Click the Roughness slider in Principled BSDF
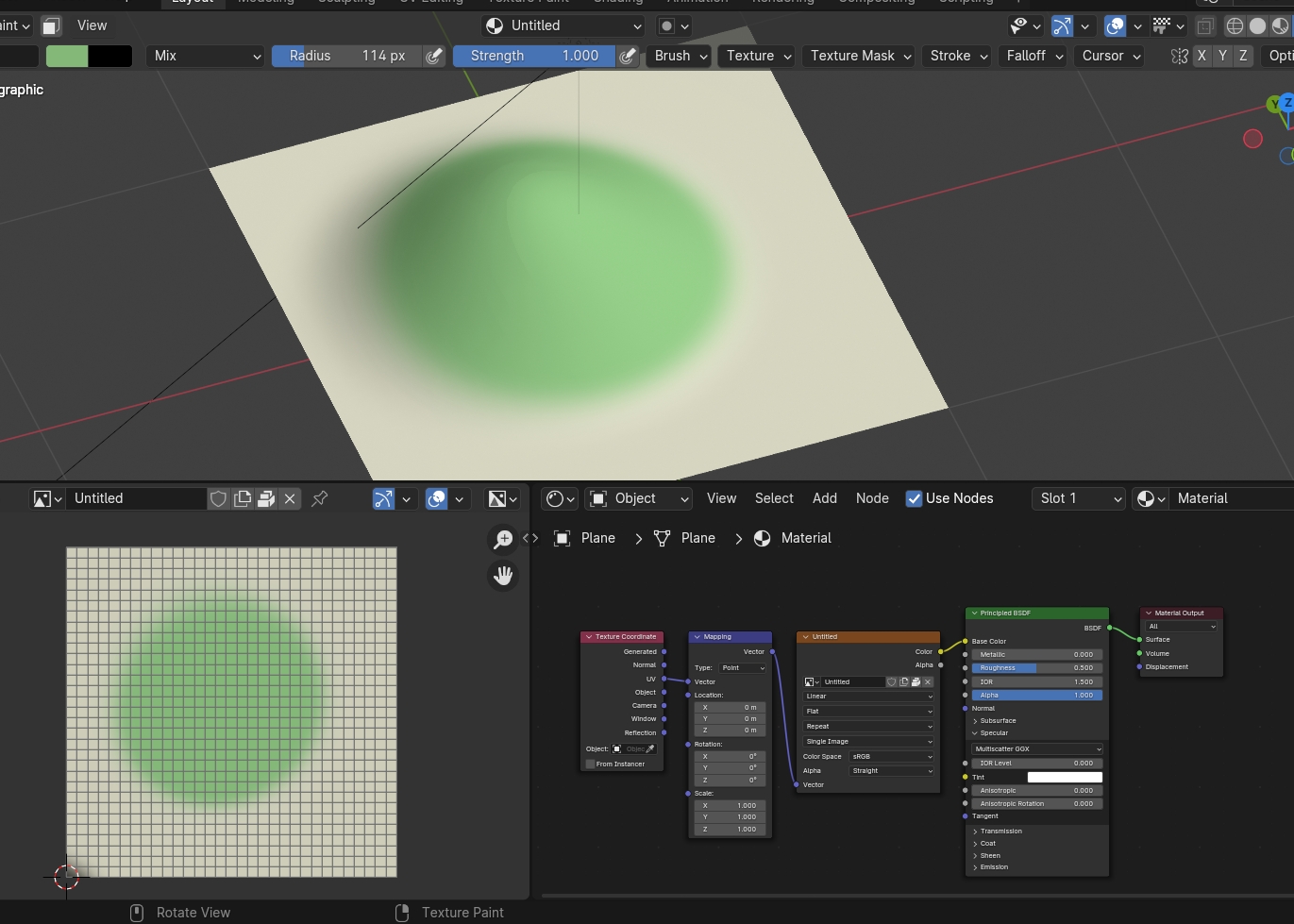Screen dimensions: 1294x924 click(1036, 667)
